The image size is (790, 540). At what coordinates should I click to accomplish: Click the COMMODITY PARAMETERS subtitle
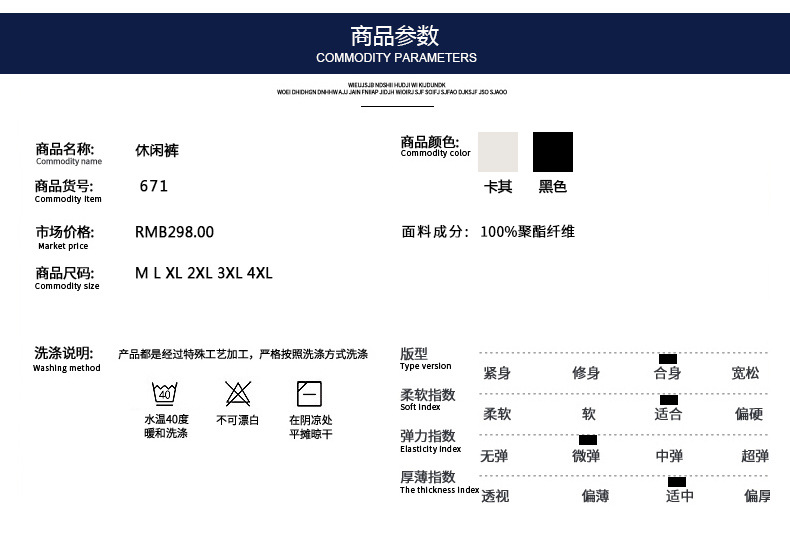coord(396,58)
